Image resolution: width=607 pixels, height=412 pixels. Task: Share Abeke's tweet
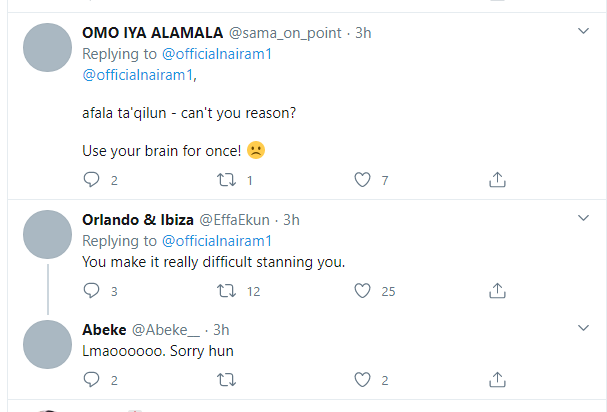click(x=497, y=379)
